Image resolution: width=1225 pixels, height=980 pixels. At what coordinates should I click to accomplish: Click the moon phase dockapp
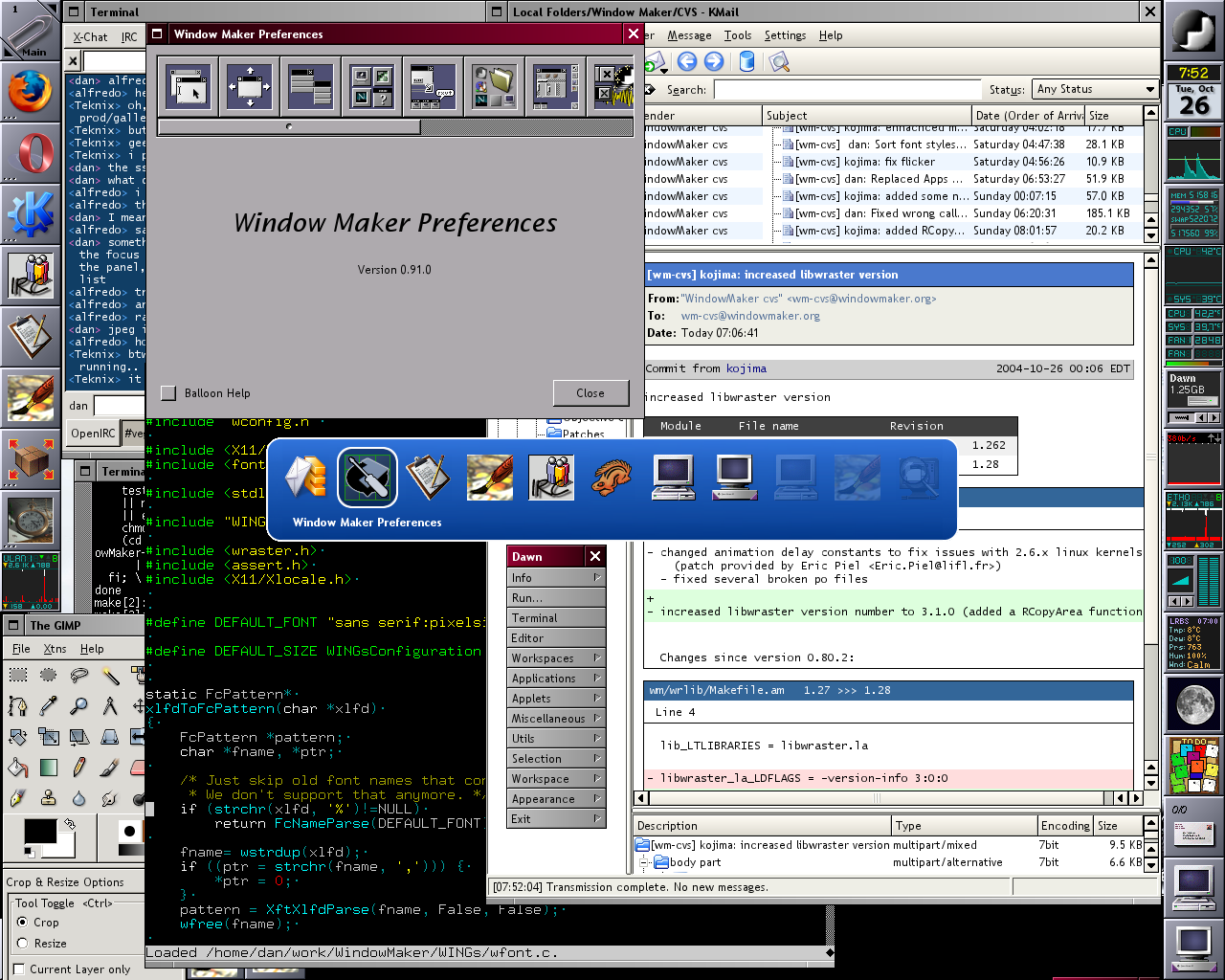(1194, 704)
